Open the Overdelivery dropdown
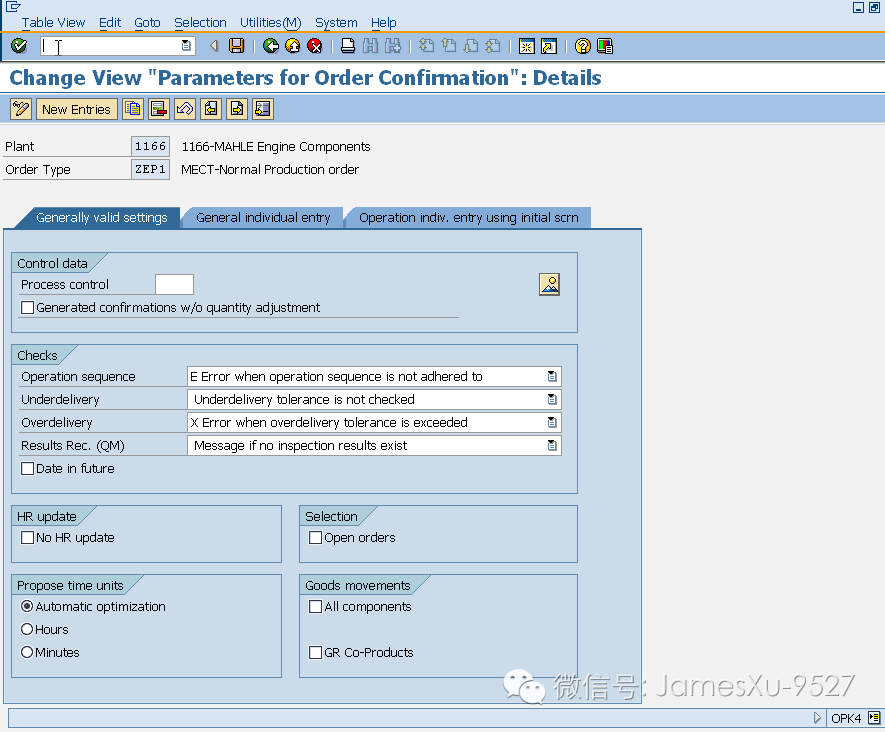885x732 pixels. (552, 422)
